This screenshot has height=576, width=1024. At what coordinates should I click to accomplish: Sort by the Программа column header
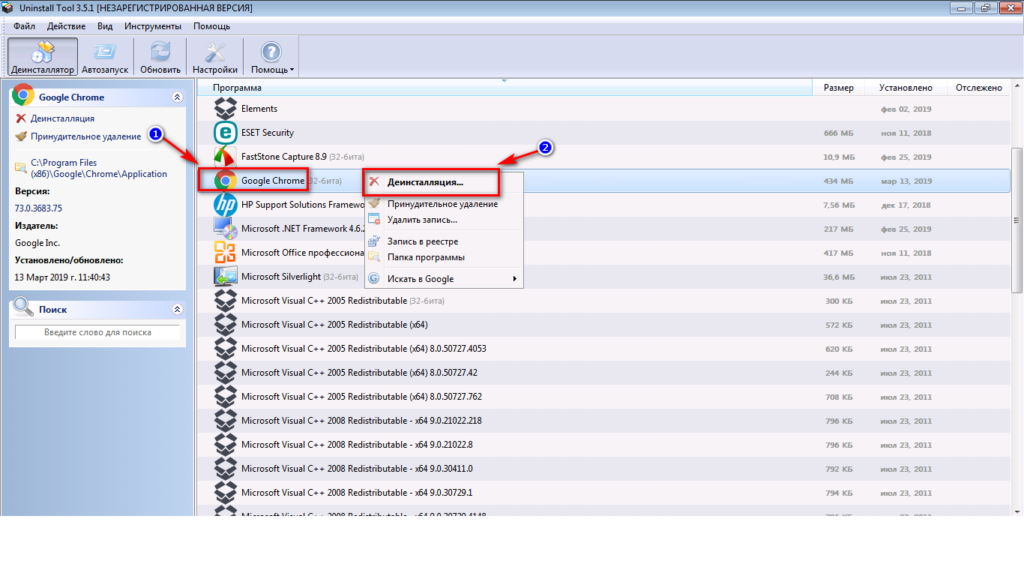505,88
